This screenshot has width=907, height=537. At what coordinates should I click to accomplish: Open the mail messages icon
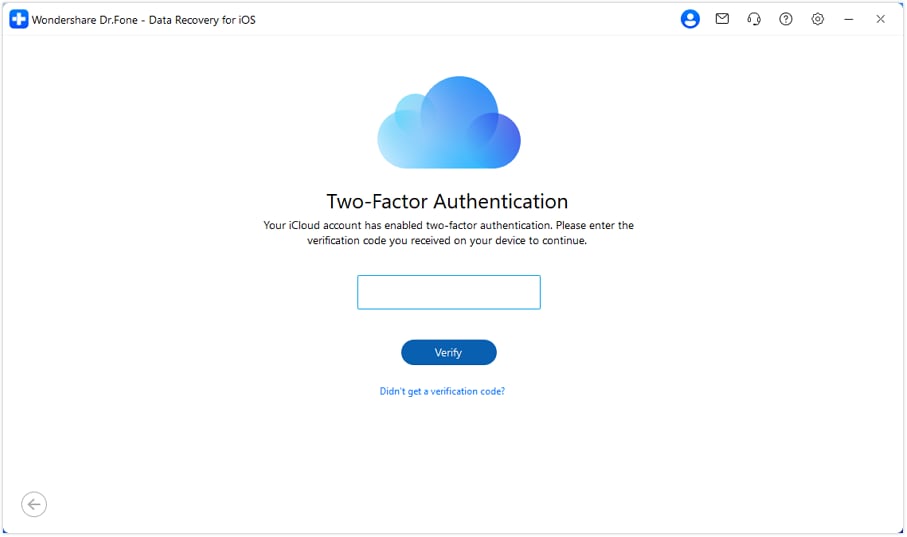coord(722,19)
